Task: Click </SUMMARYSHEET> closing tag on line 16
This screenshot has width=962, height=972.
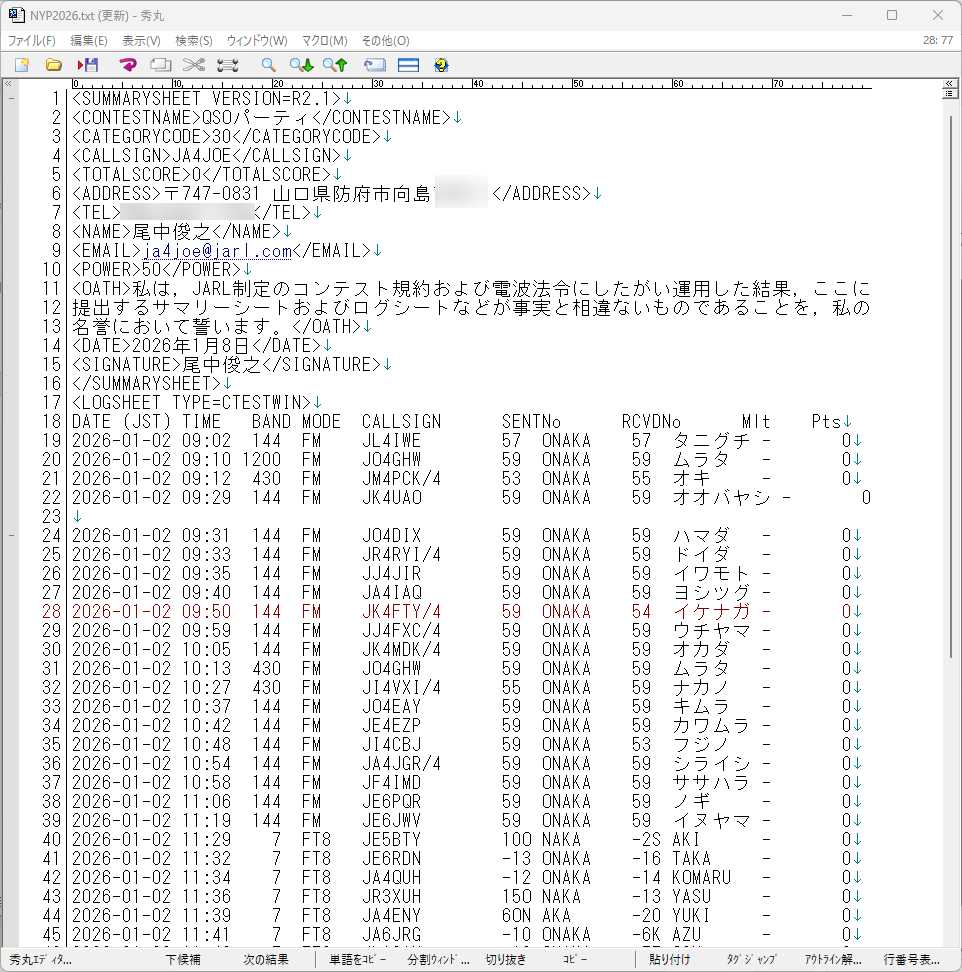Action: [146, 384]
